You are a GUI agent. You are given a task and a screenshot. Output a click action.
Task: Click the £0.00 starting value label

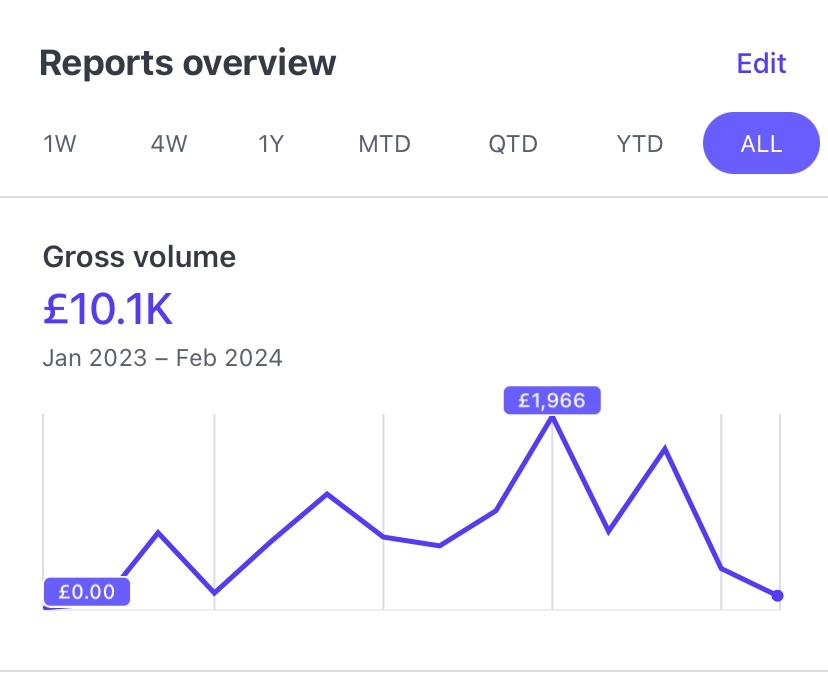click(87, 592)
